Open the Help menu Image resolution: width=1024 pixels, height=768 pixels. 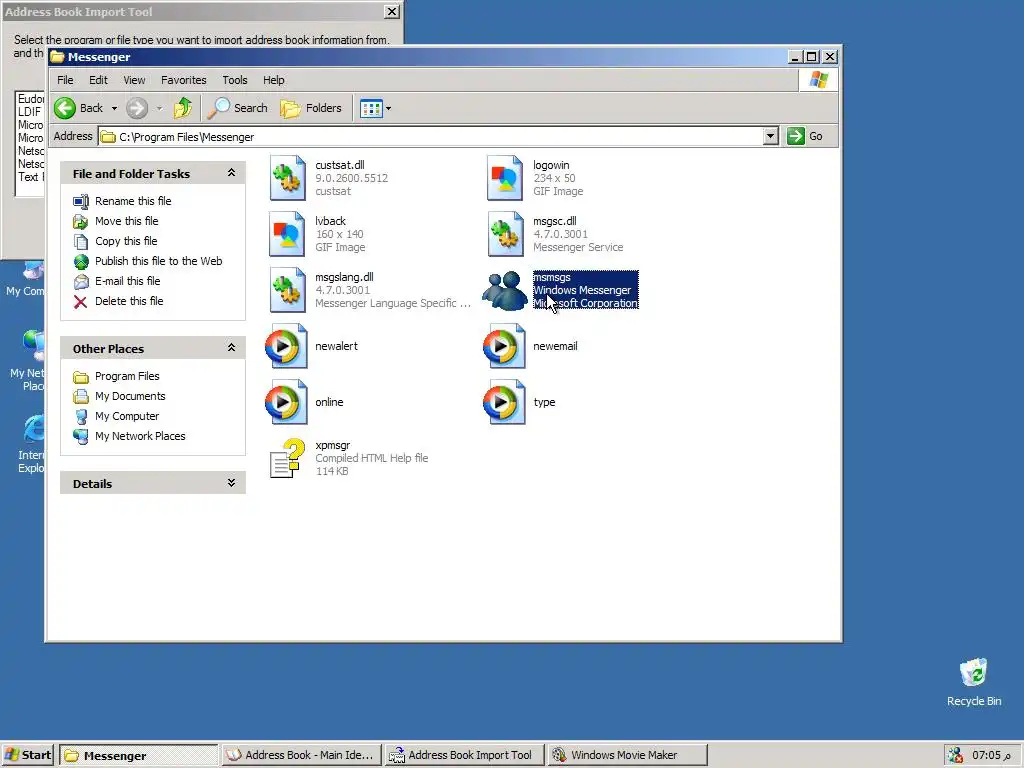[274, 80]
